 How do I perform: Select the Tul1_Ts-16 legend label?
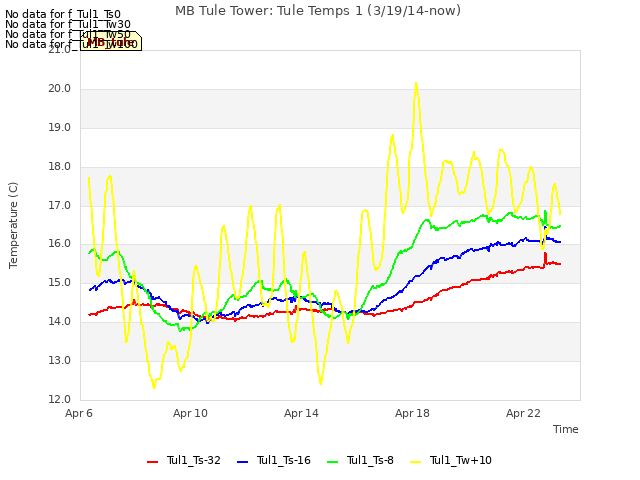coord(284,460)
